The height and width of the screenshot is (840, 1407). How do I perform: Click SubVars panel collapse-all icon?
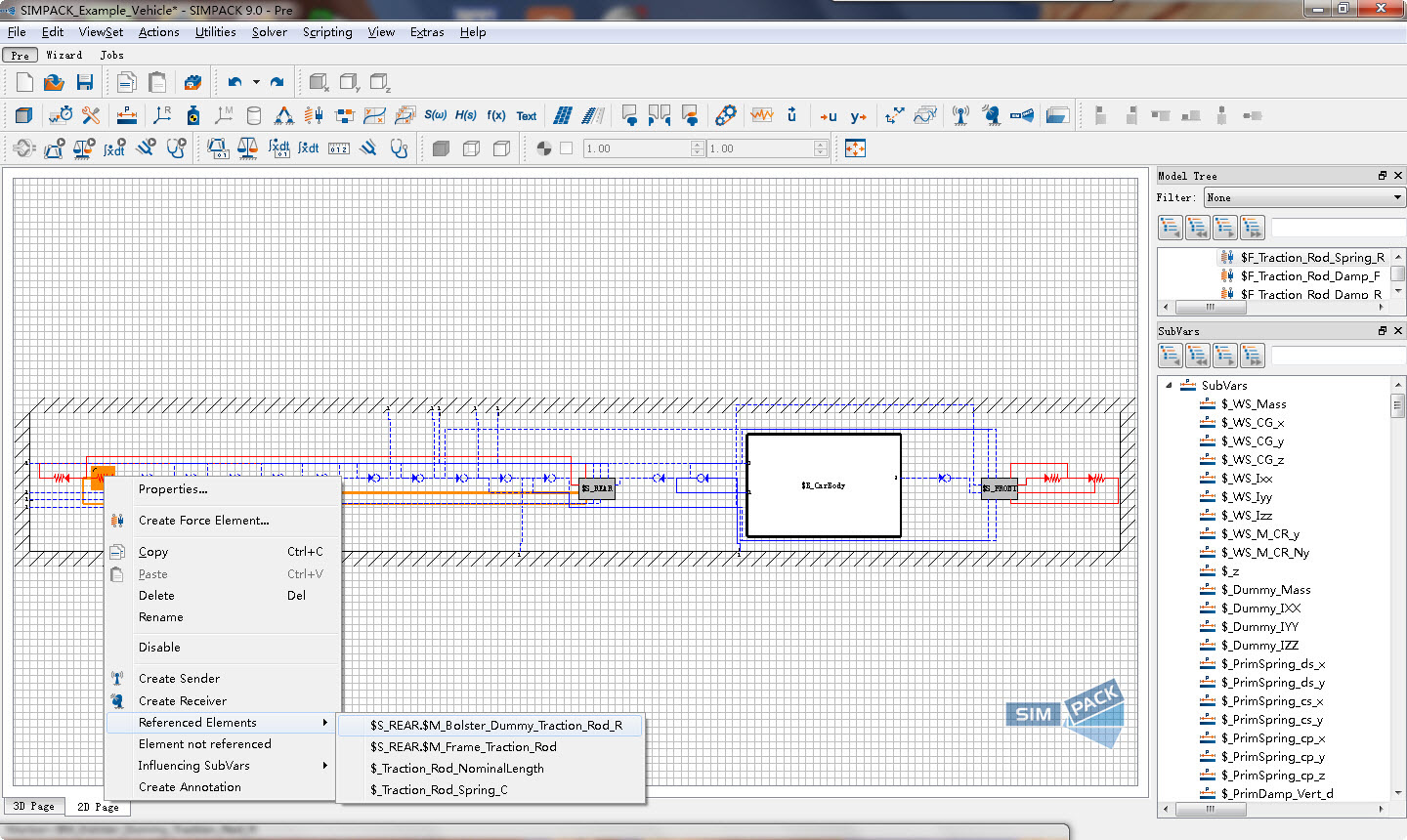click(x=1198, y=356)
